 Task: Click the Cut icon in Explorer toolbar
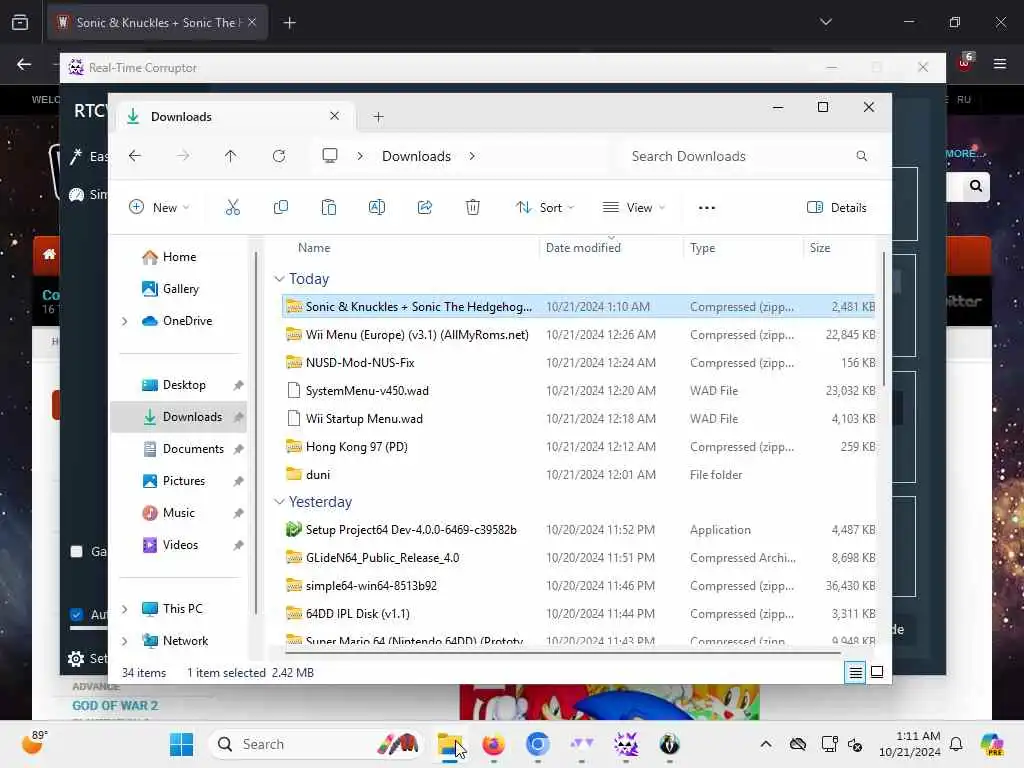point(232,208)
